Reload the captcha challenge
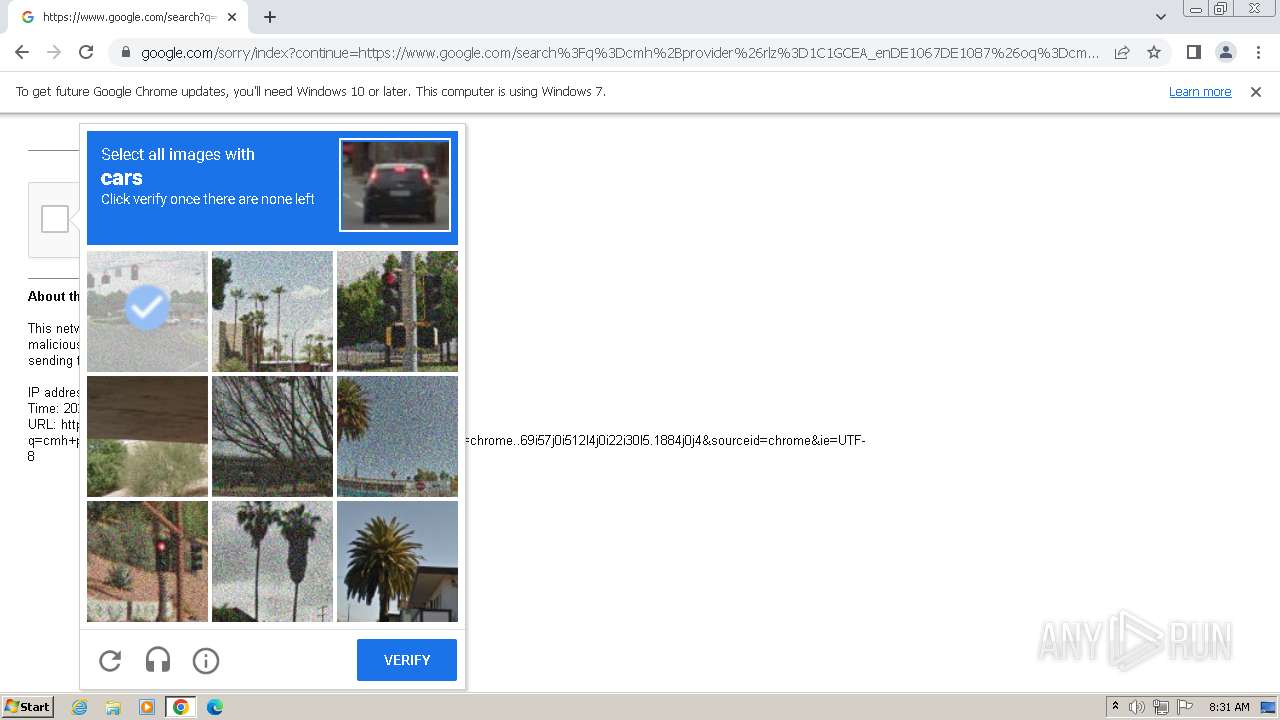 110,660
